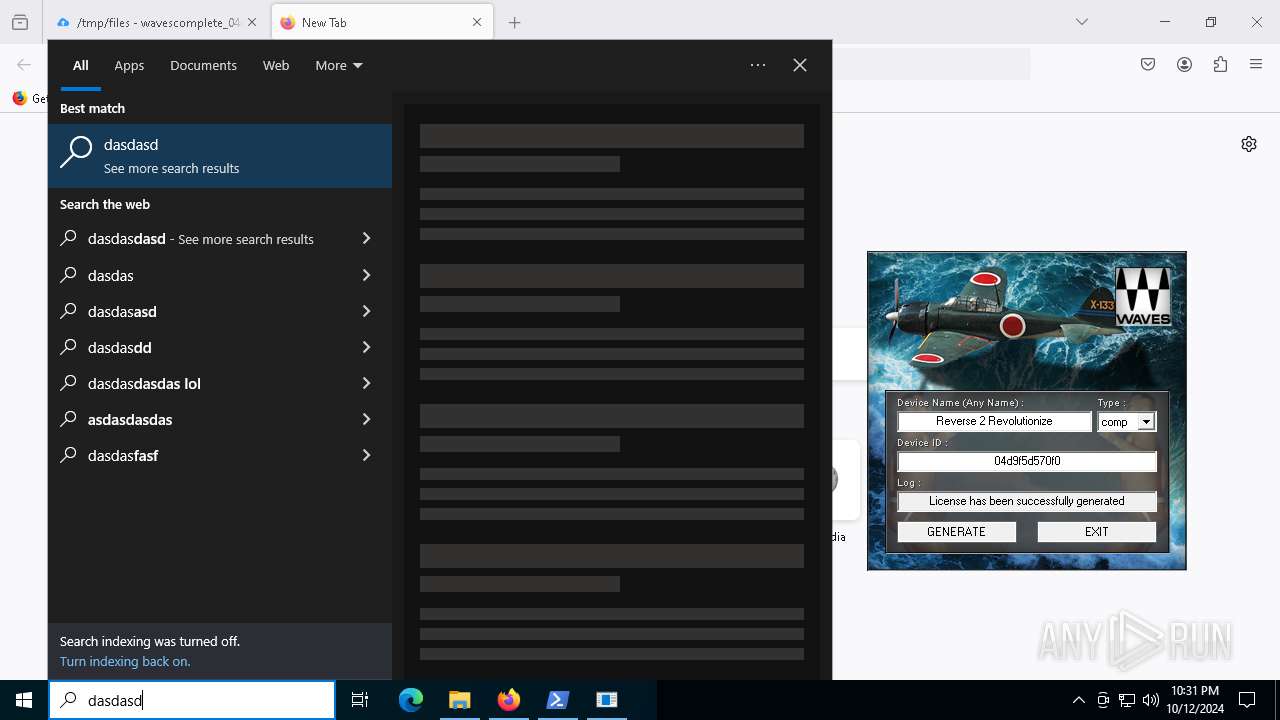Click the Log message field in keygen

click(x=1027, y=501)
